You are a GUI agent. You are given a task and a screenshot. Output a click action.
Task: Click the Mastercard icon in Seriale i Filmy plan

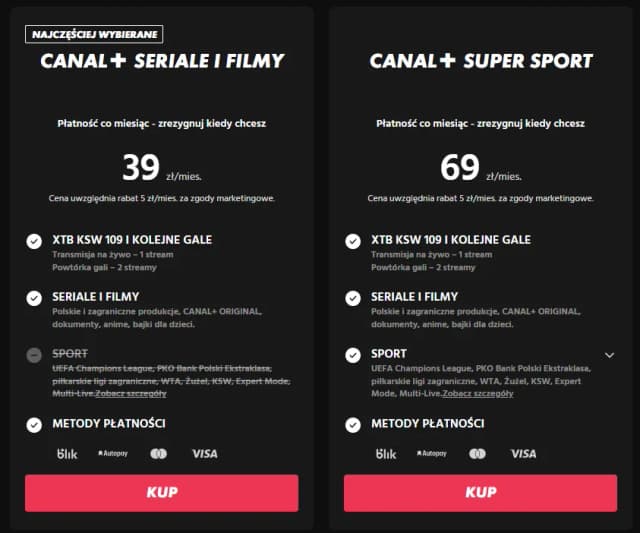pos(158,454)
